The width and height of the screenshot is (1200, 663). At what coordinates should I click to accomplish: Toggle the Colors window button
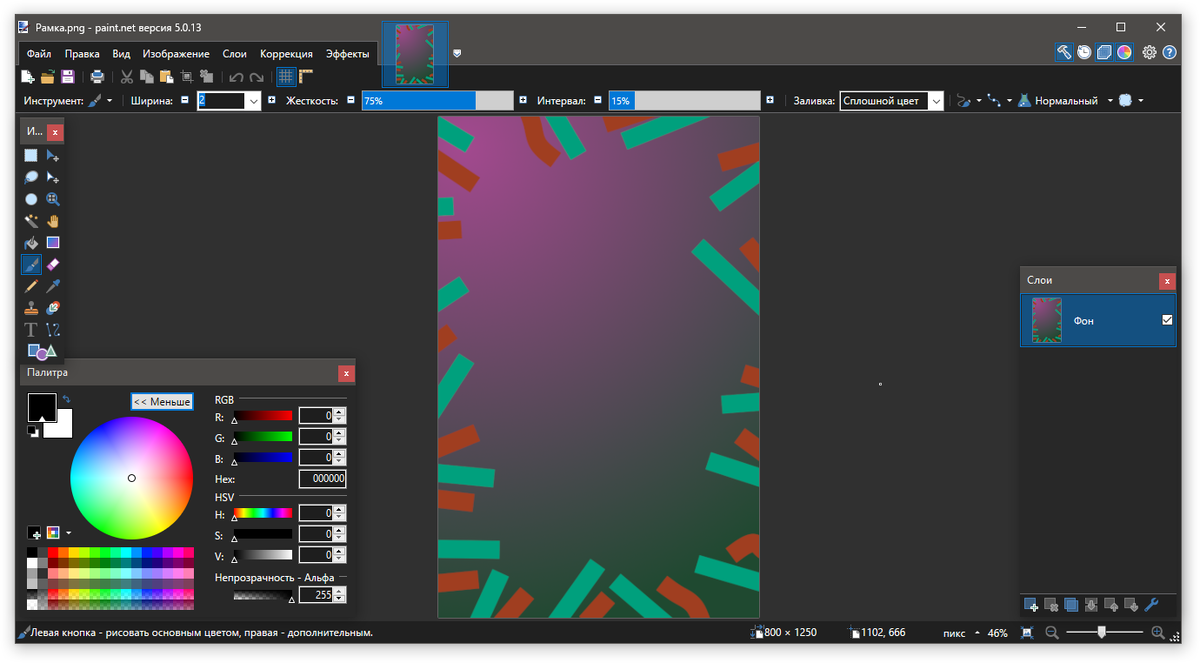1124,52
